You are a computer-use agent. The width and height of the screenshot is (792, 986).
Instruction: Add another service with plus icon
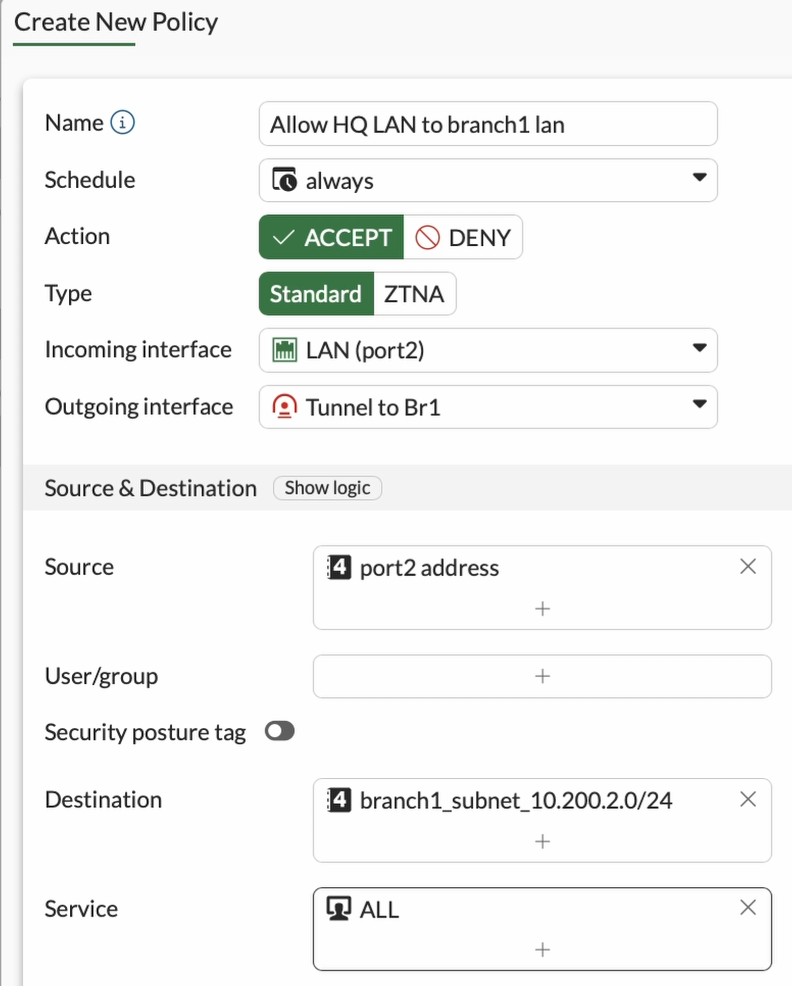point(542,949)
